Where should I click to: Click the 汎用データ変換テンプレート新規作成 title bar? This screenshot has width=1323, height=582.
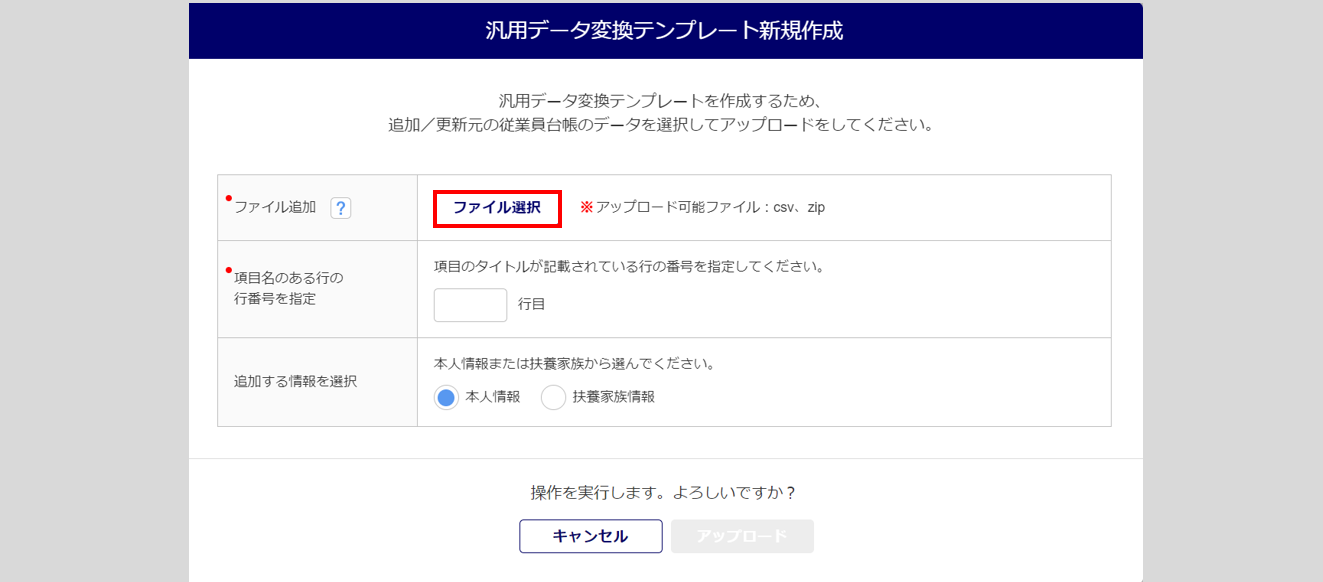point(665,31)
